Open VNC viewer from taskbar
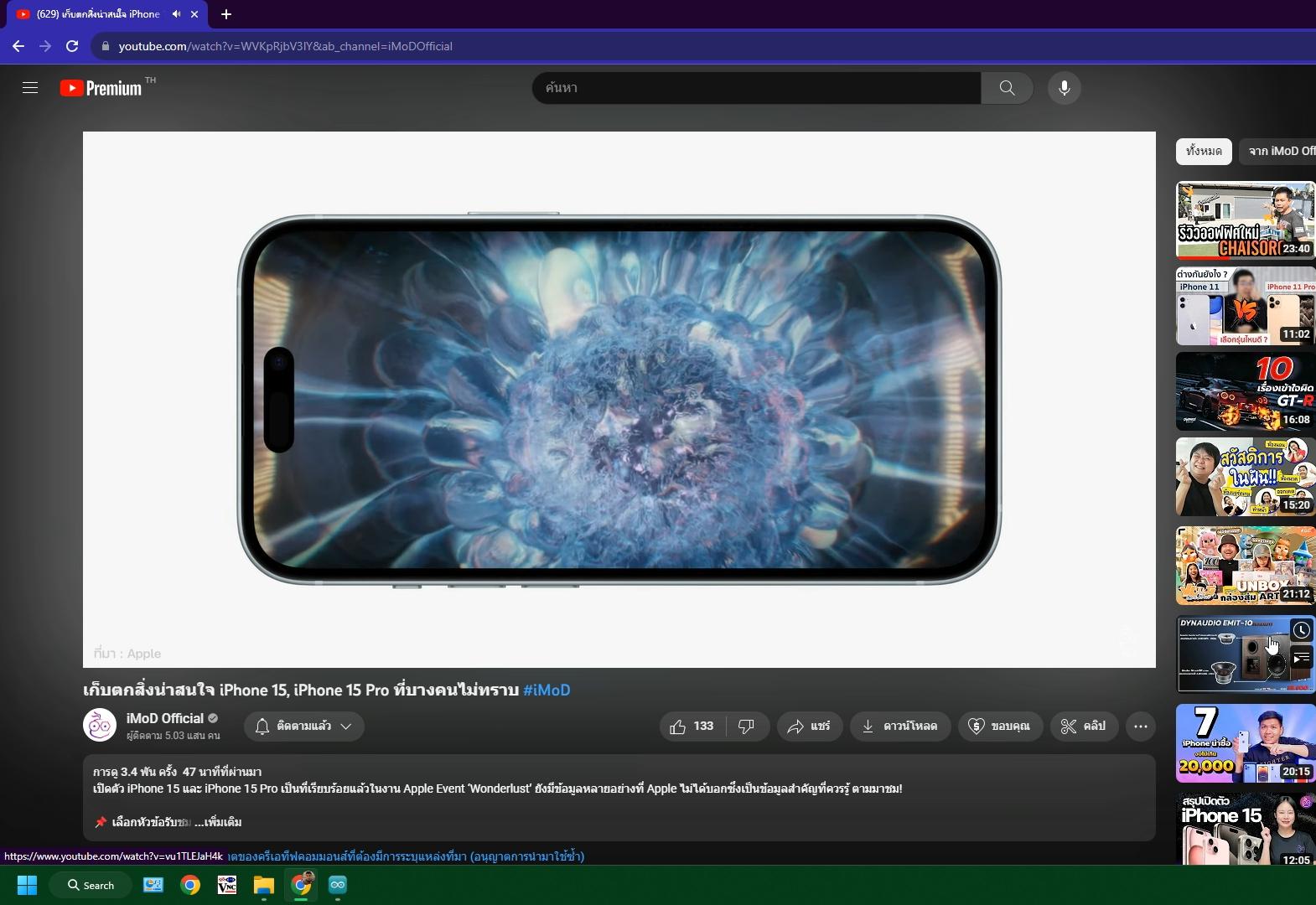 point(227,885)
